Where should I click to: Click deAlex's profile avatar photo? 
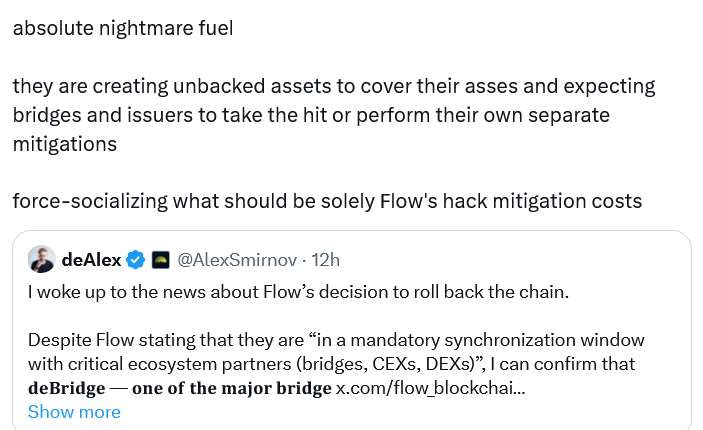(x=41, y=260)
